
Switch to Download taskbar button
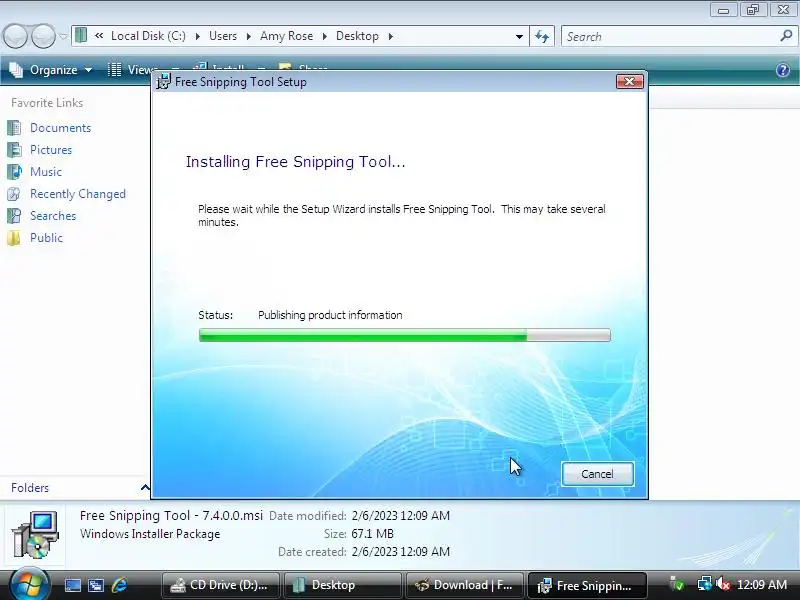464,585
